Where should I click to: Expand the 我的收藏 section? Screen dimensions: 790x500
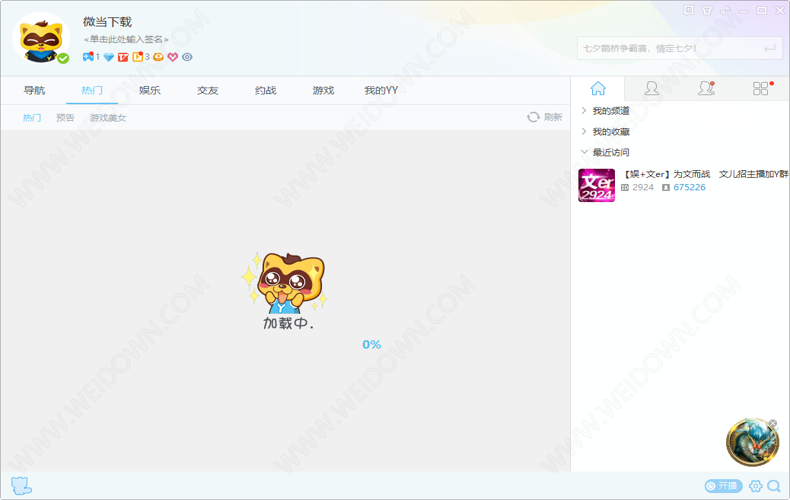point(606,132)
